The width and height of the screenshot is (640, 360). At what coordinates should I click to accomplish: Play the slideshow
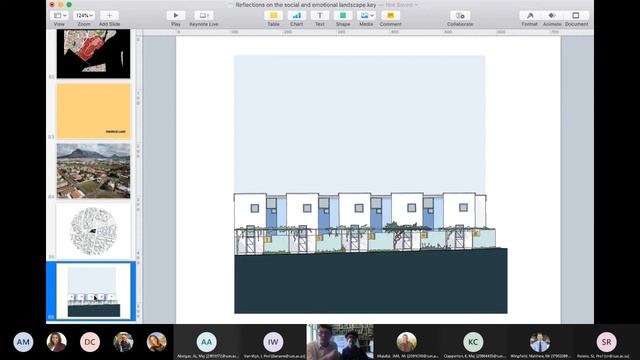pyautogui.click(x=176, y=16)
